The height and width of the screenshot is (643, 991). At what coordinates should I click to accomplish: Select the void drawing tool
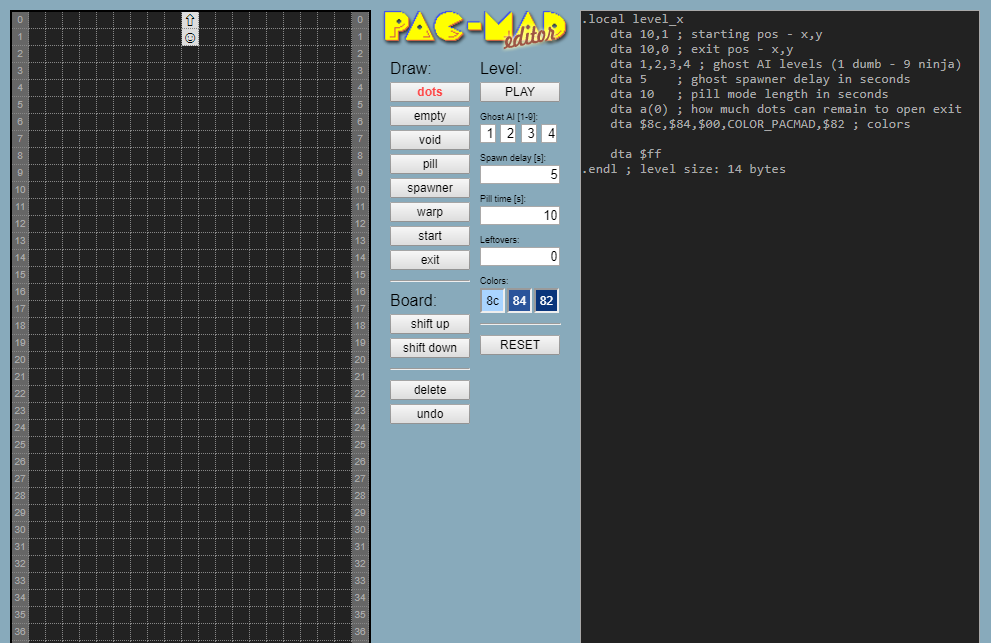429,139
